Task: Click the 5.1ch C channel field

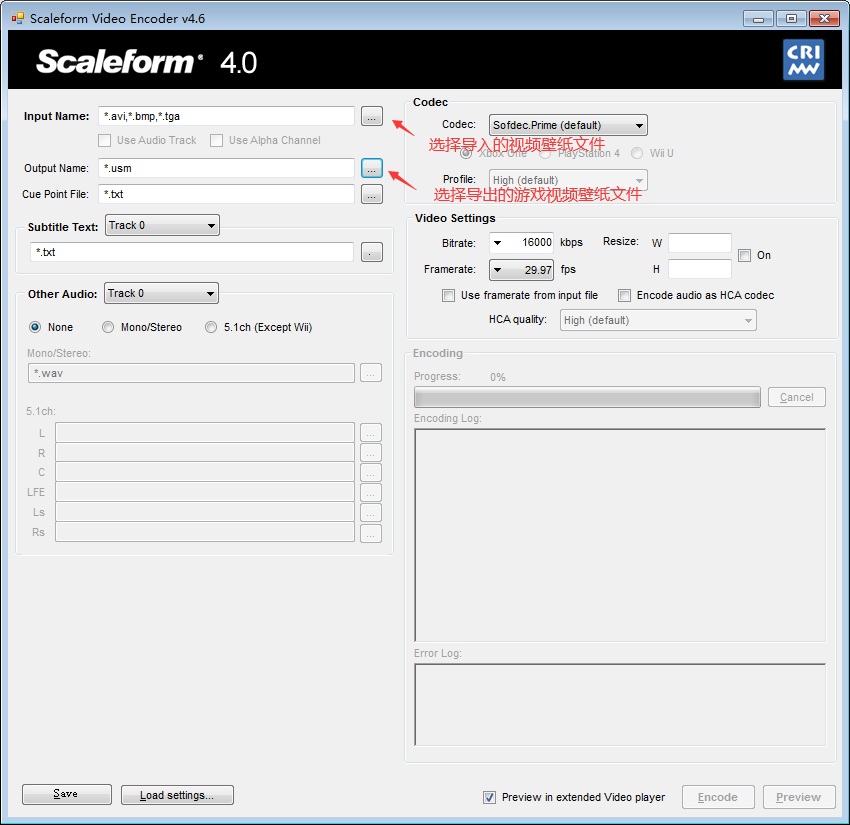Action: (205, 473)
